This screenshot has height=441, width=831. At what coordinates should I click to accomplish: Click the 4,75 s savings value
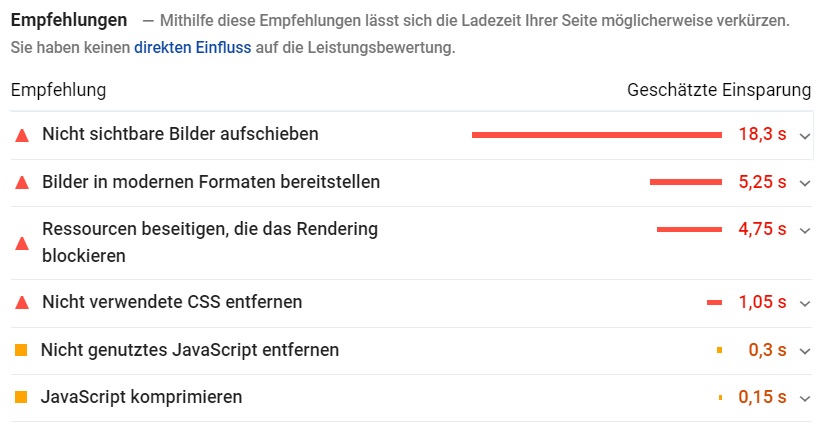coord(762,229)
